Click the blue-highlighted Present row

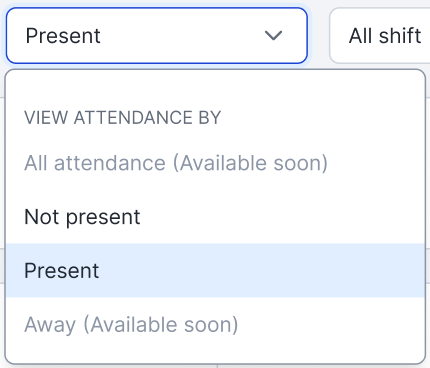(x=215, y=270)
